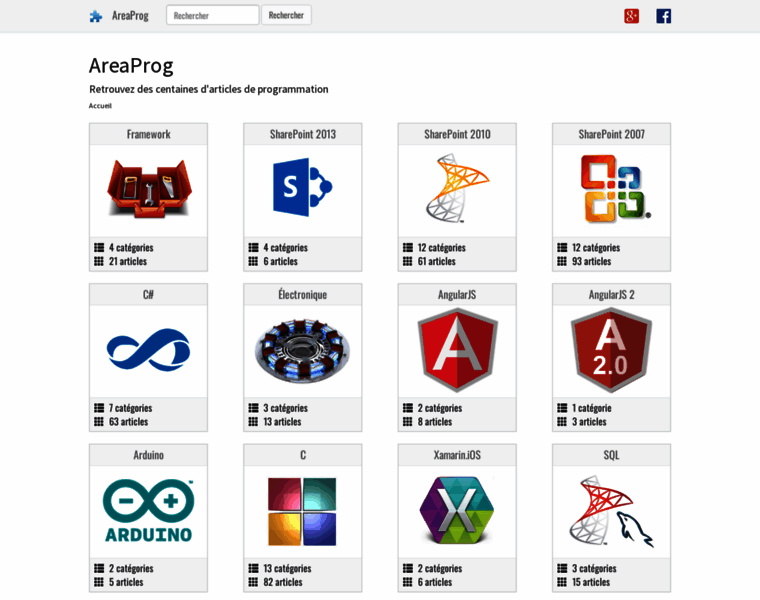Viewport: 760px width, 600px height.
Task: Open the SharePoint 2013 card title
Action: [302, 134]
